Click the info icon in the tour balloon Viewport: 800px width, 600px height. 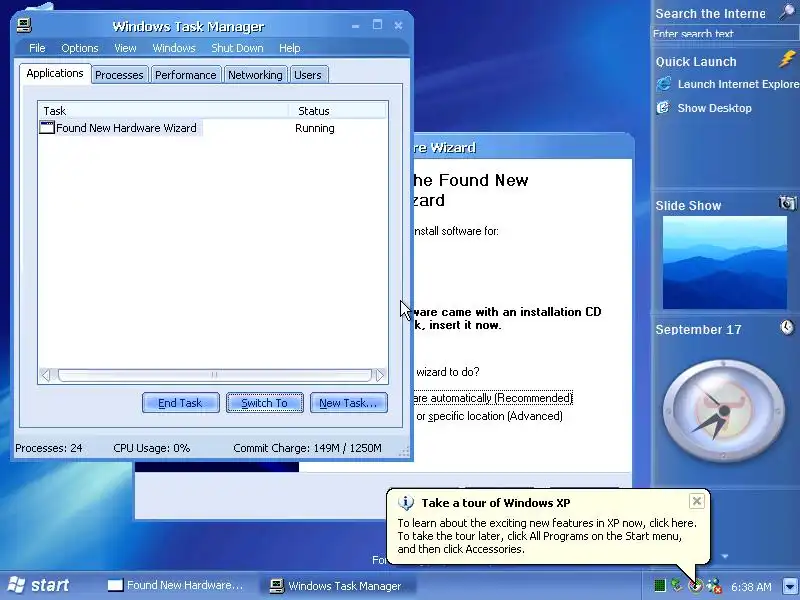coord(406,503)
